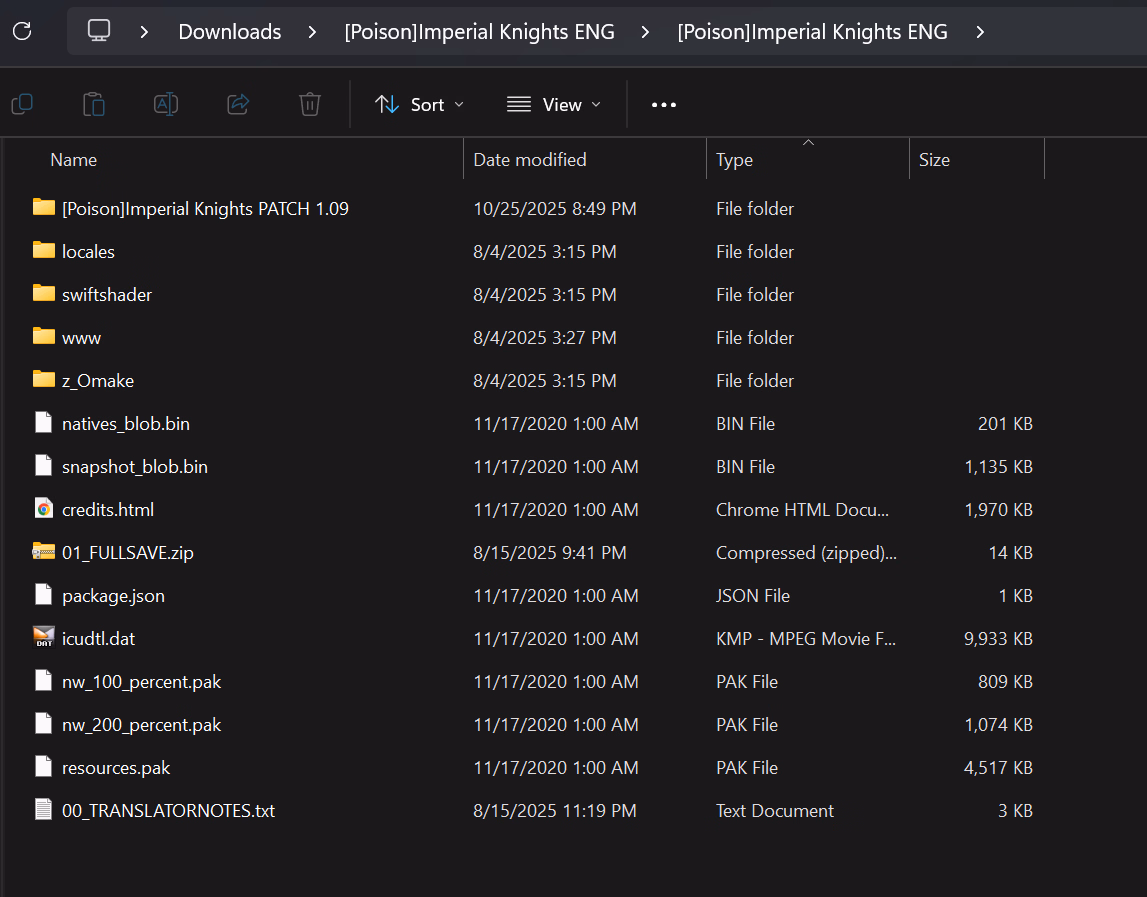
Task: Sort files by Date modified column
Action: tap(530, 160)
